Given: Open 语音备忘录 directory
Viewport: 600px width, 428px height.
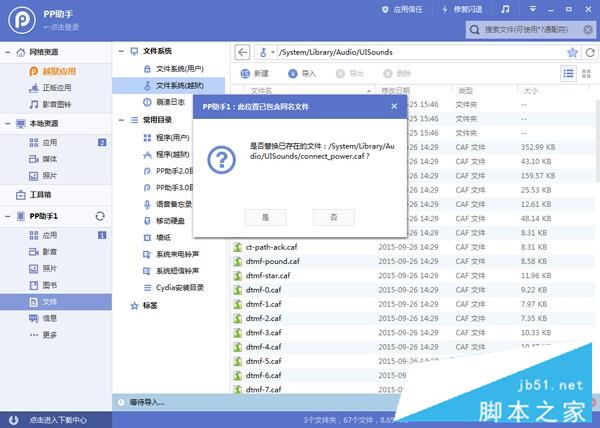Looking at the screenshot, I should tap(168, 204).
